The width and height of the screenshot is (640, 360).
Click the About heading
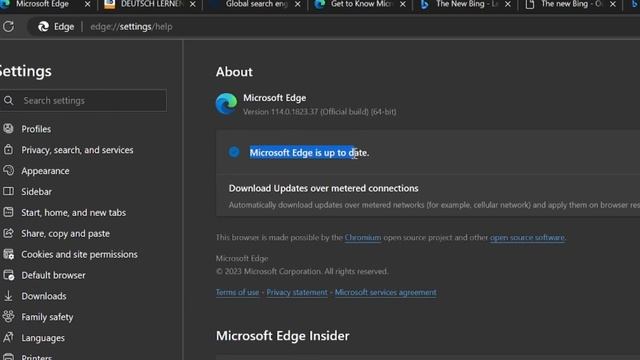(234, 72)
